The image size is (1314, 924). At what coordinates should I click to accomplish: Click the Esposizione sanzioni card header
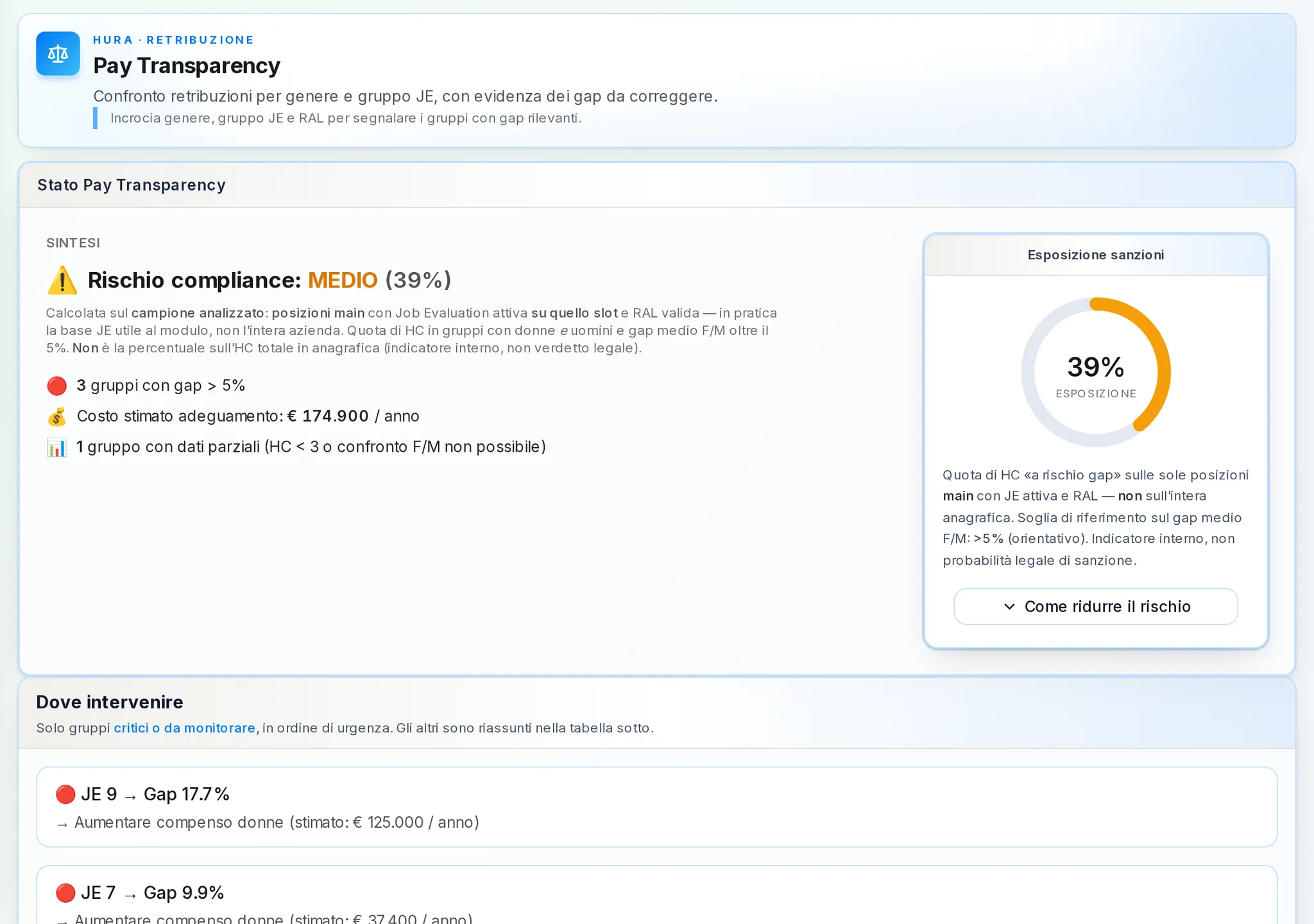pos(1096,255)
